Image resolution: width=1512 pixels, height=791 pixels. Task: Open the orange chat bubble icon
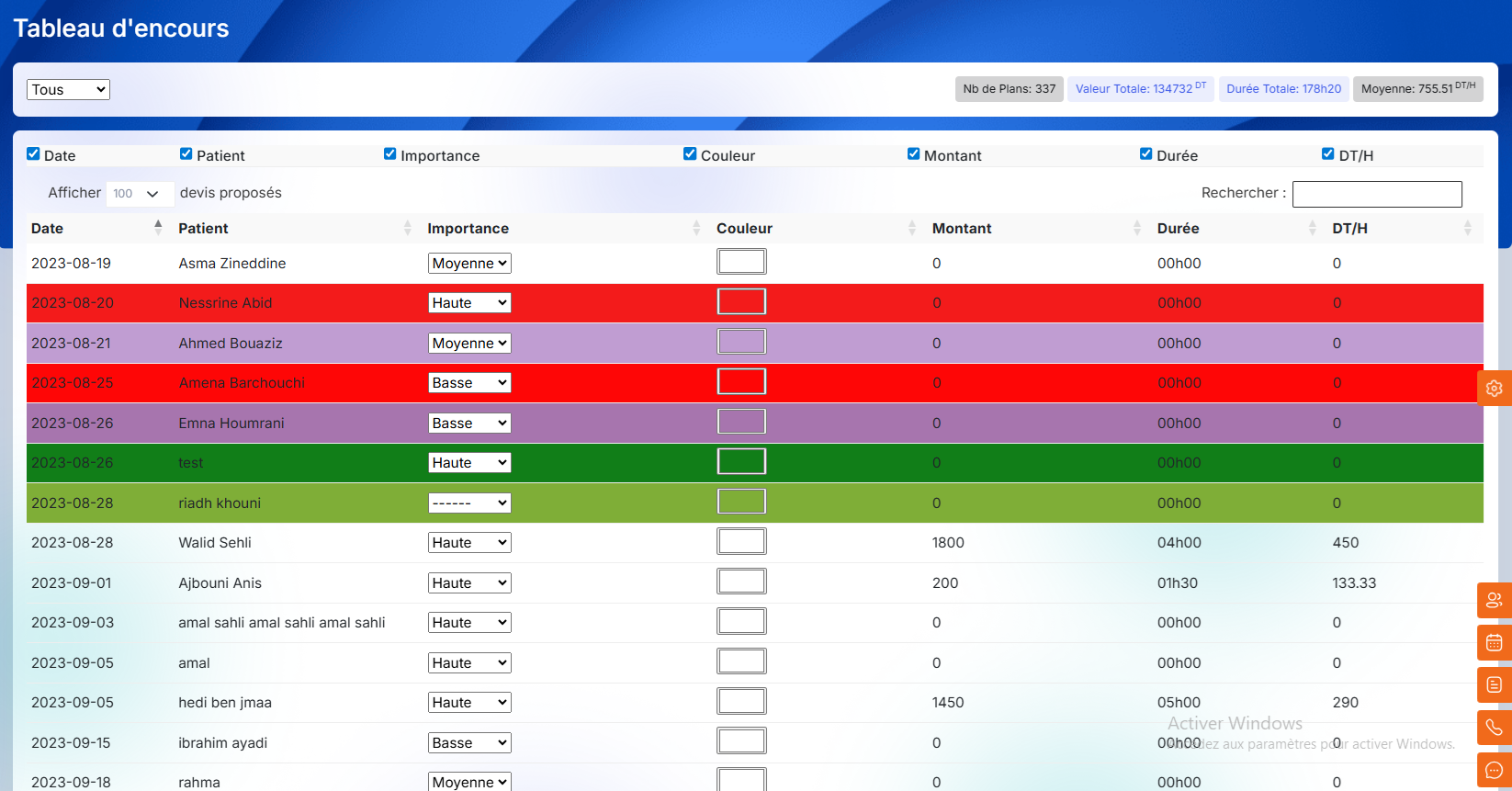pos(1494,770)
